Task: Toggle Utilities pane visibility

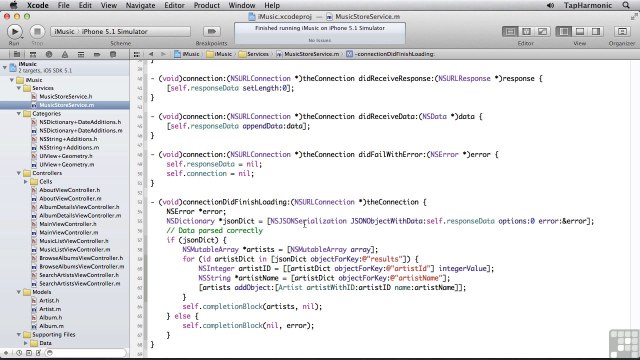Action: (x=596, y=31)
